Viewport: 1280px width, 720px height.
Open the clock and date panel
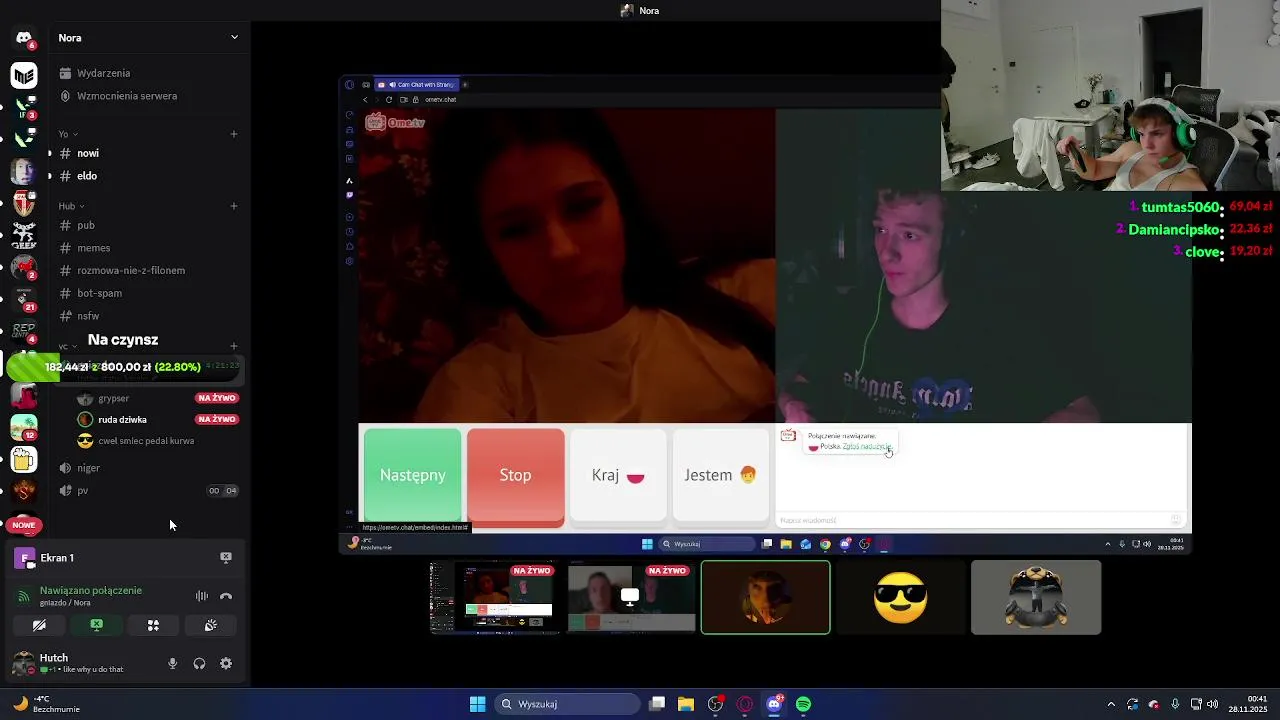pos(1250,704)
